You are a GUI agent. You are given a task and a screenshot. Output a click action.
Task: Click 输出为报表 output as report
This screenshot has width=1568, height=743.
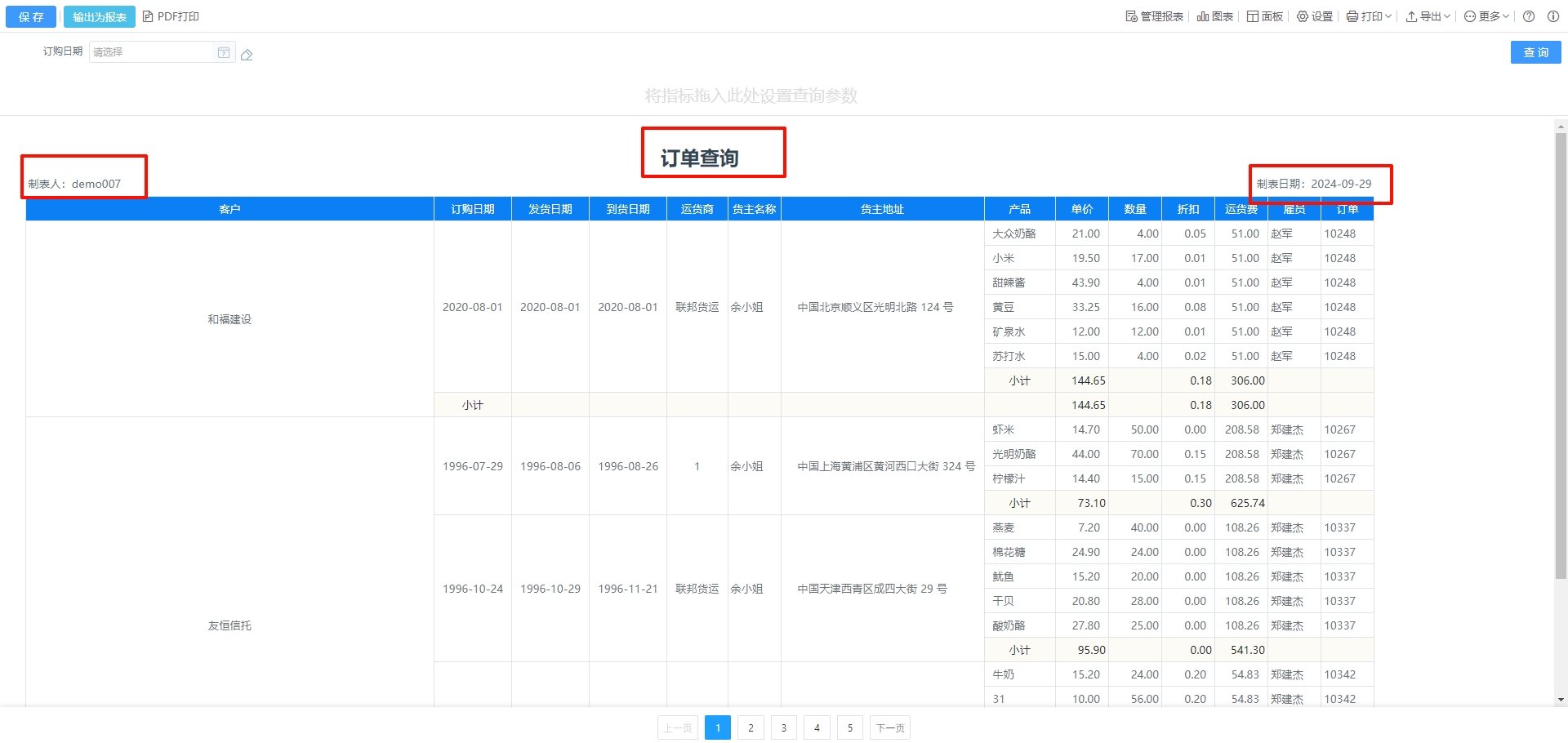[100, 17]
